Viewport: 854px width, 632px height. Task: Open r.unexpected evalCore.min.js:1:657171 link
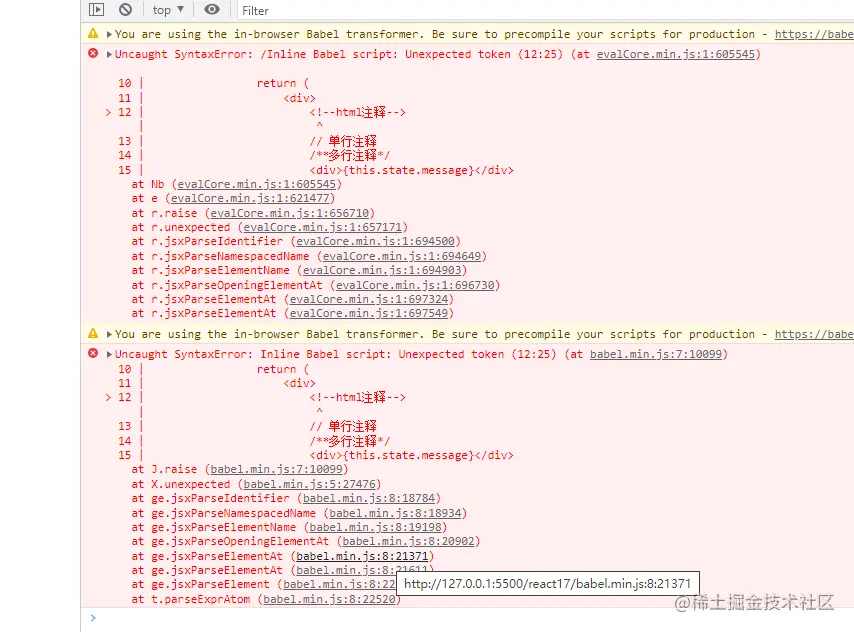point(322,227)
